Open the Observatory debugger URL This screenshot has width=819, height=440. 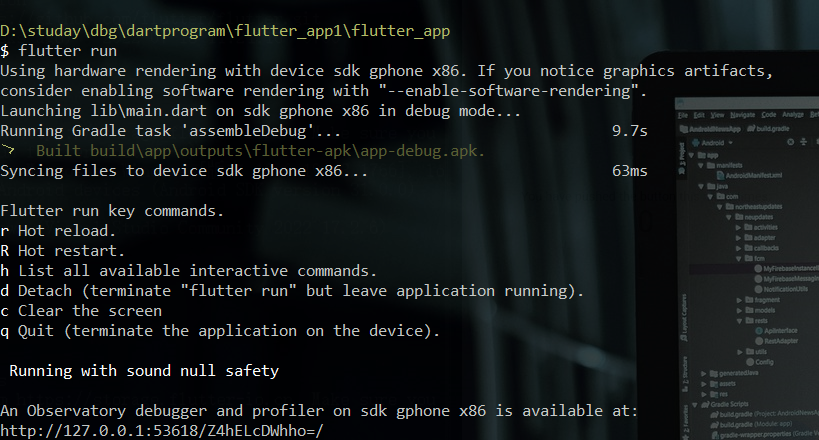162,431
